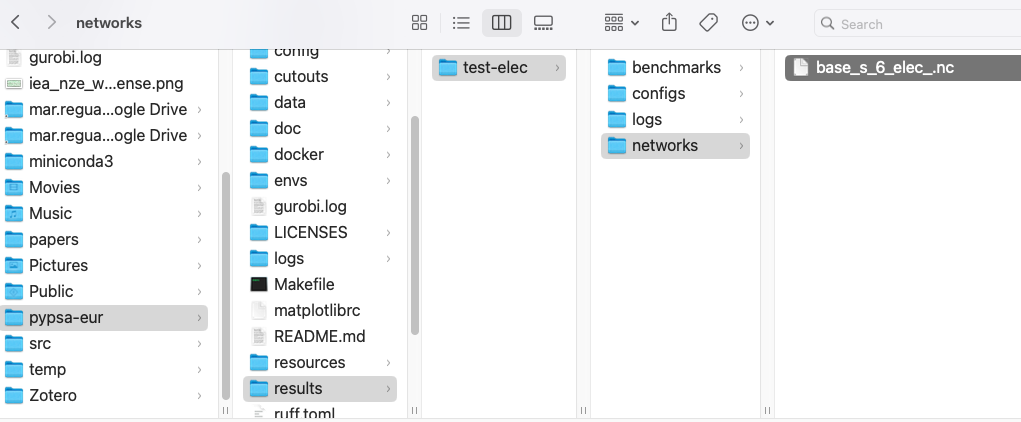Open the benchmarks folder

(675, 68)
